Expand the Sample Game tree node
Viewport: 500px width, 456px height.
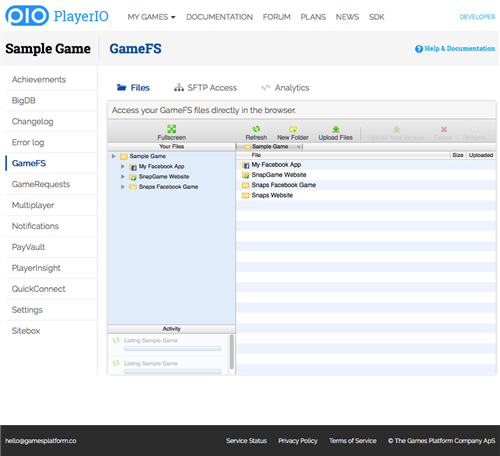(114, 156)
